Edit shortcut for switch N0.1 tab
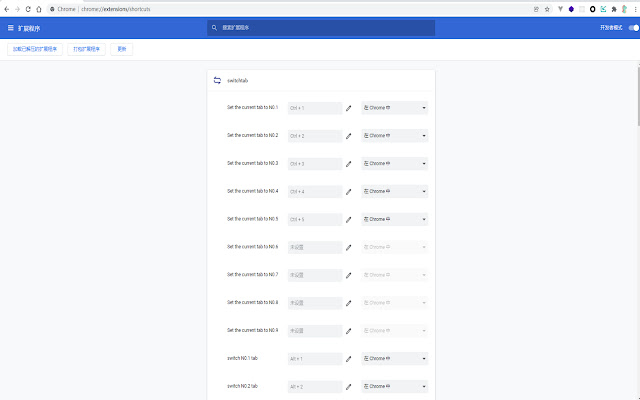This screenshot has height=400, width=640. click(x=348, y=359)
